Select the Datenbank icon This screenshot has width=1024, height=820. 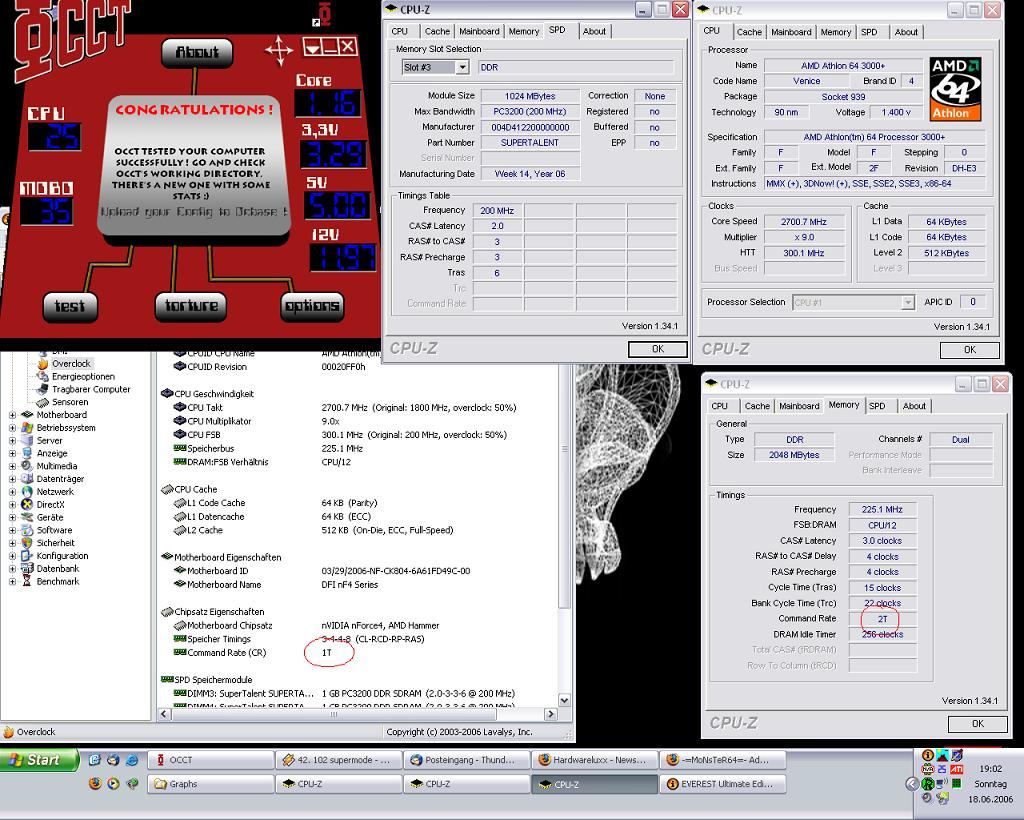coord(27,569)
